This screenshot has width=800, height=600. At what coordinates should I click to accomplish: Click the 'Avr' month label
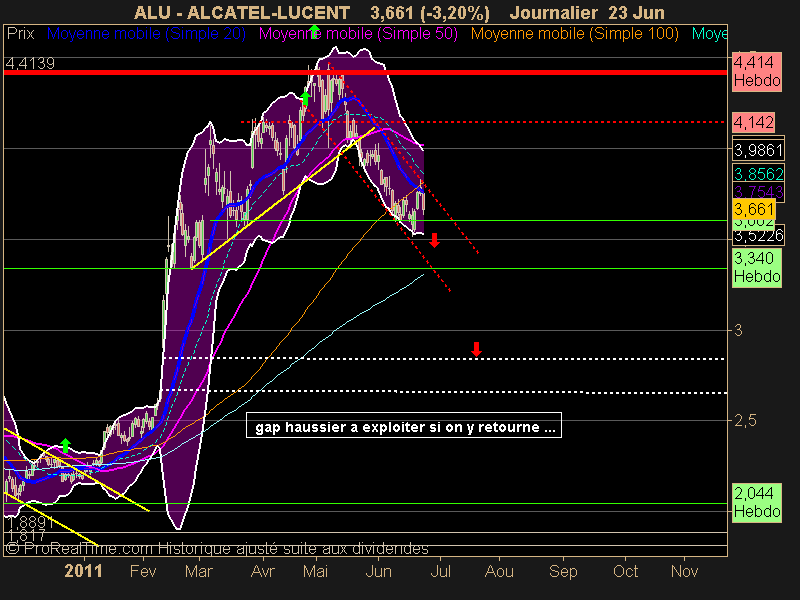(x=263, y=571)
